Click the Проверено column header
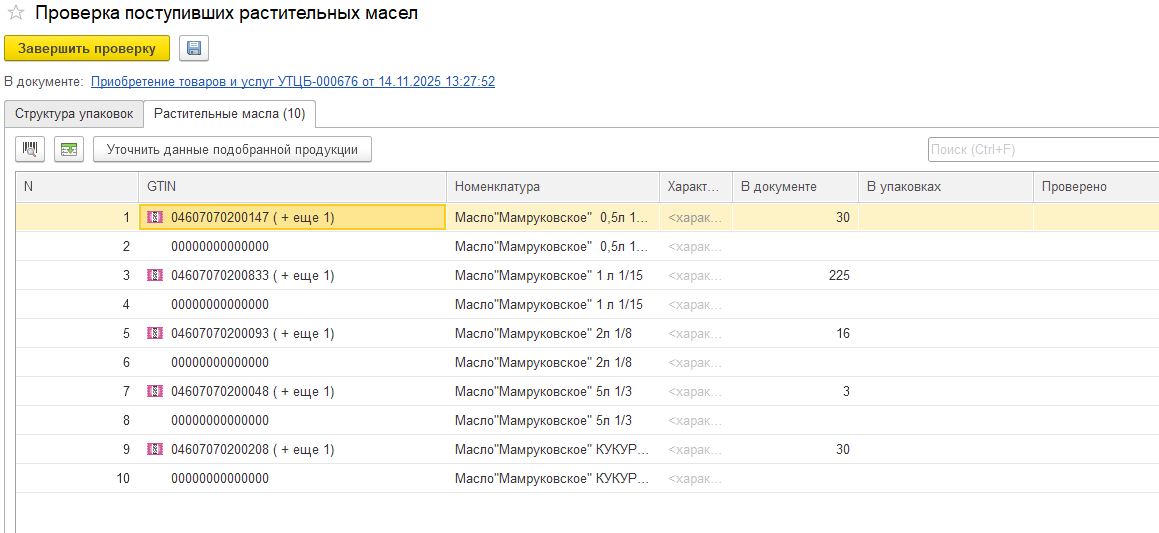 tap(1073, 187)
